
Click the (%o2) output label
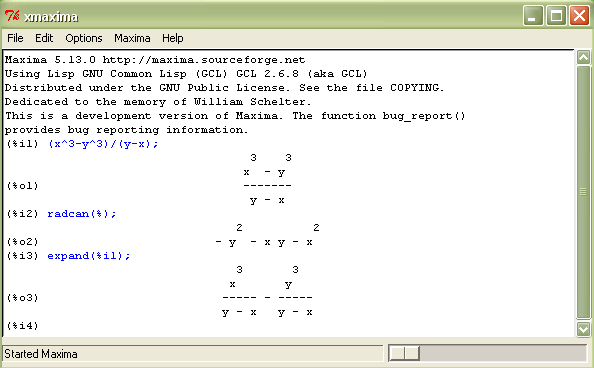point(23,242)
